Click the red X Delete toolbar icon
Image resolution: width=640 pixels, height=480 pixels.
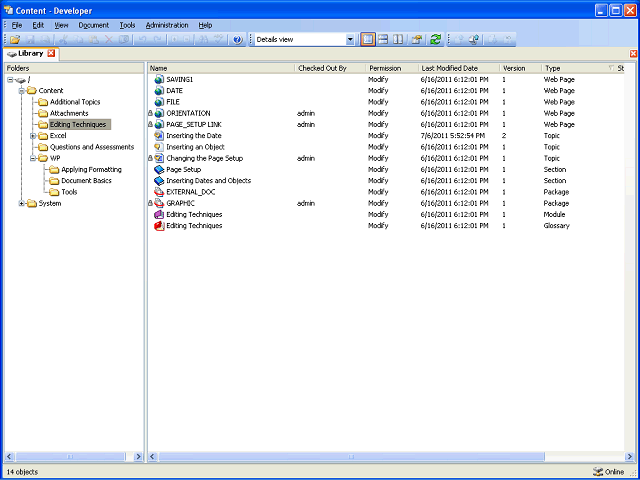pos(109,40)
